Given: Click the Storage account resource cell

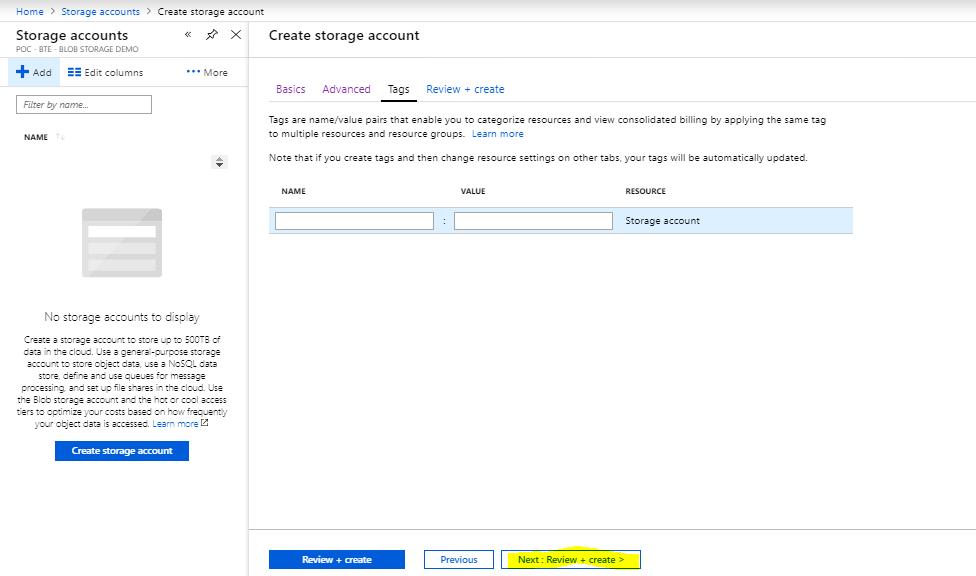Looking at the screenshot, I should (662, 221).
